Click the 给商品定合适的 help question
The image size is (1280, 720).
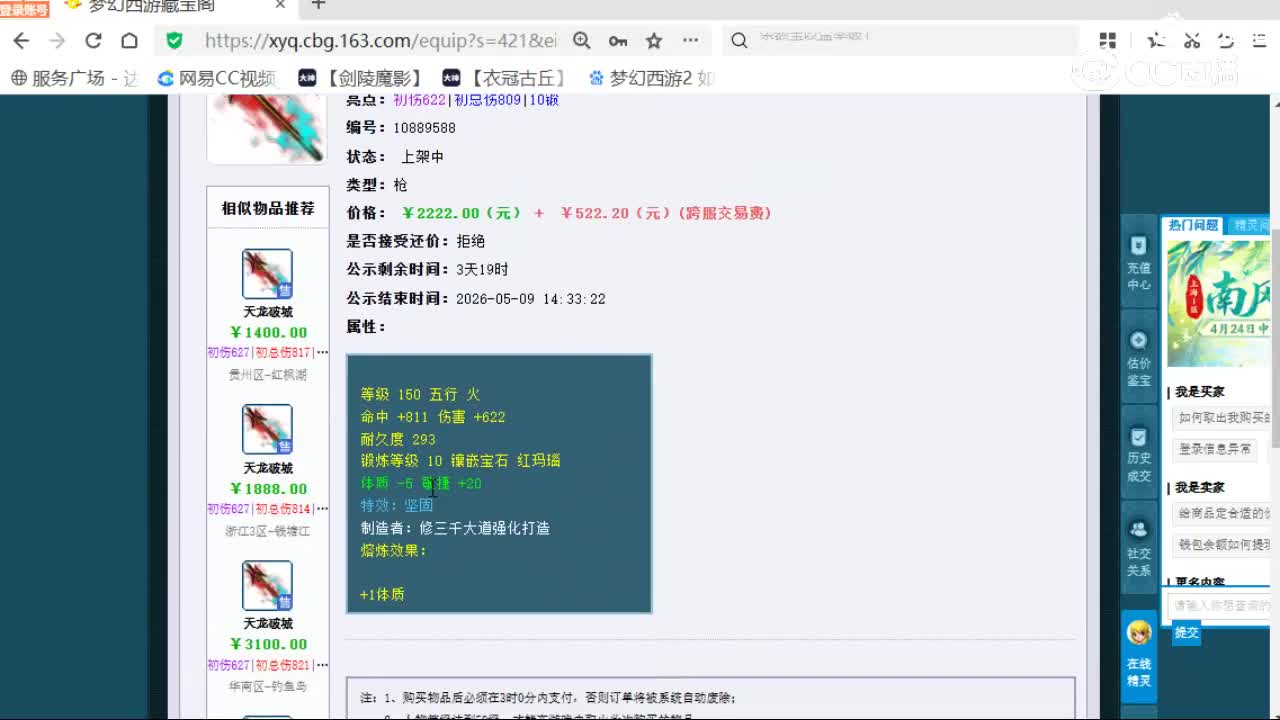(1222, 513)
